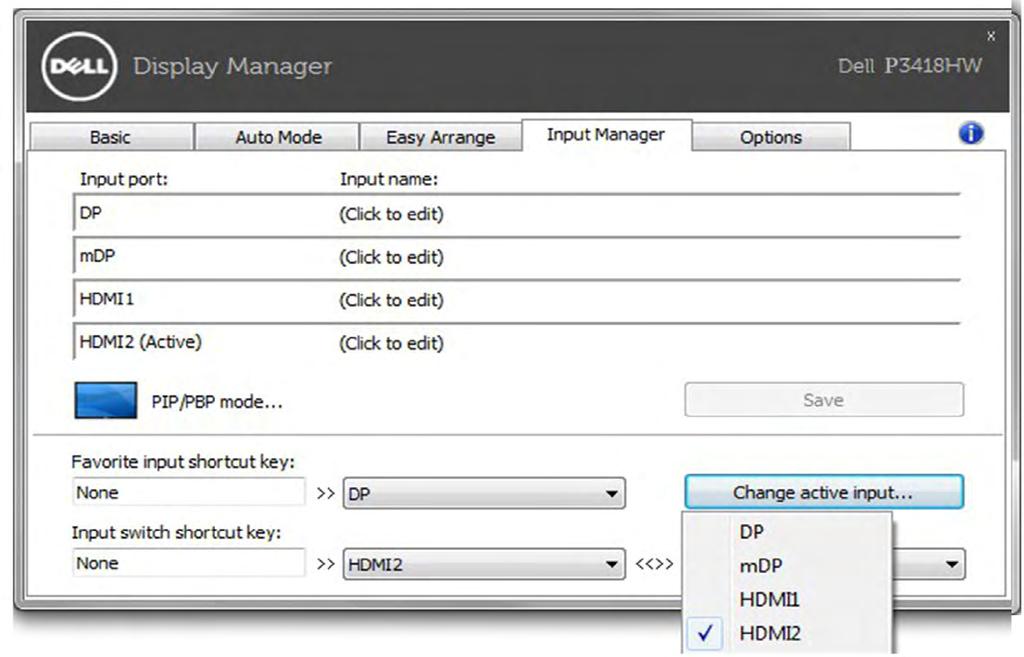Edit the input name for HDMI2 (Active)

[391, 344]
